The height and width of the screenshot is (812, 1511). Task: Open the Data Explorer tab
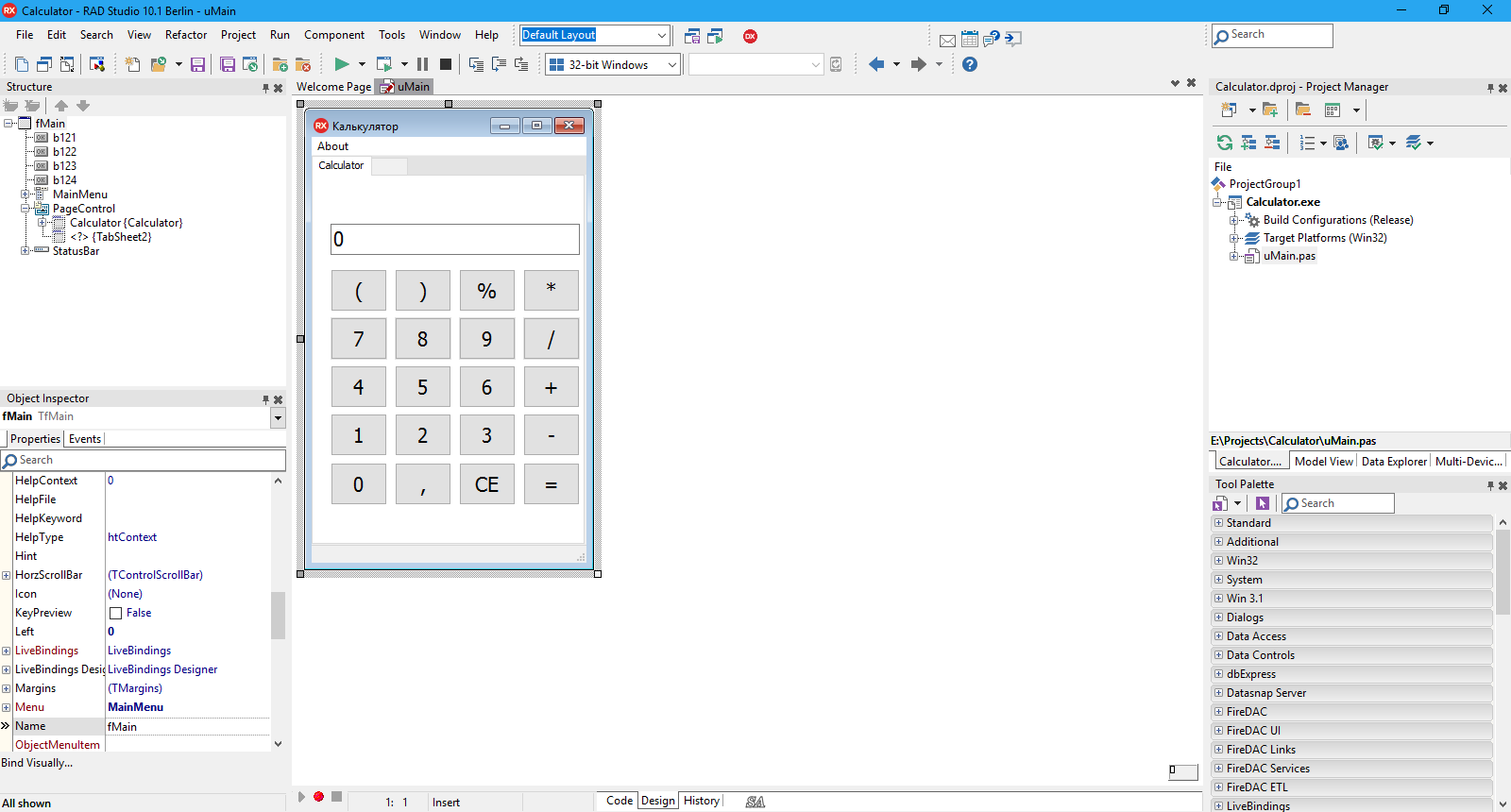(1394, 462)
